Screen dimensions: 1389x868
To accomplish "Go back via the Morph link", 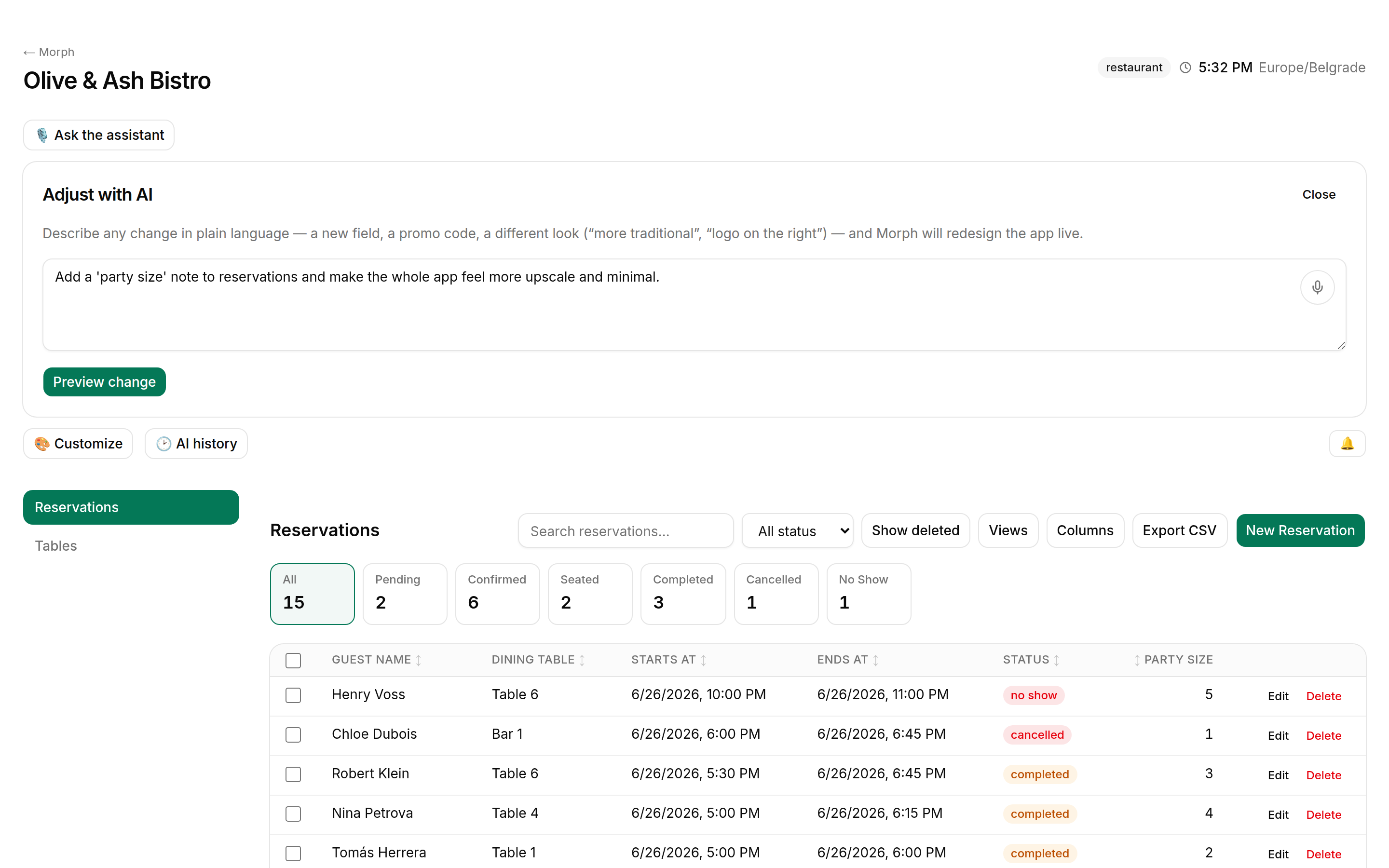I will coord(49,52).
